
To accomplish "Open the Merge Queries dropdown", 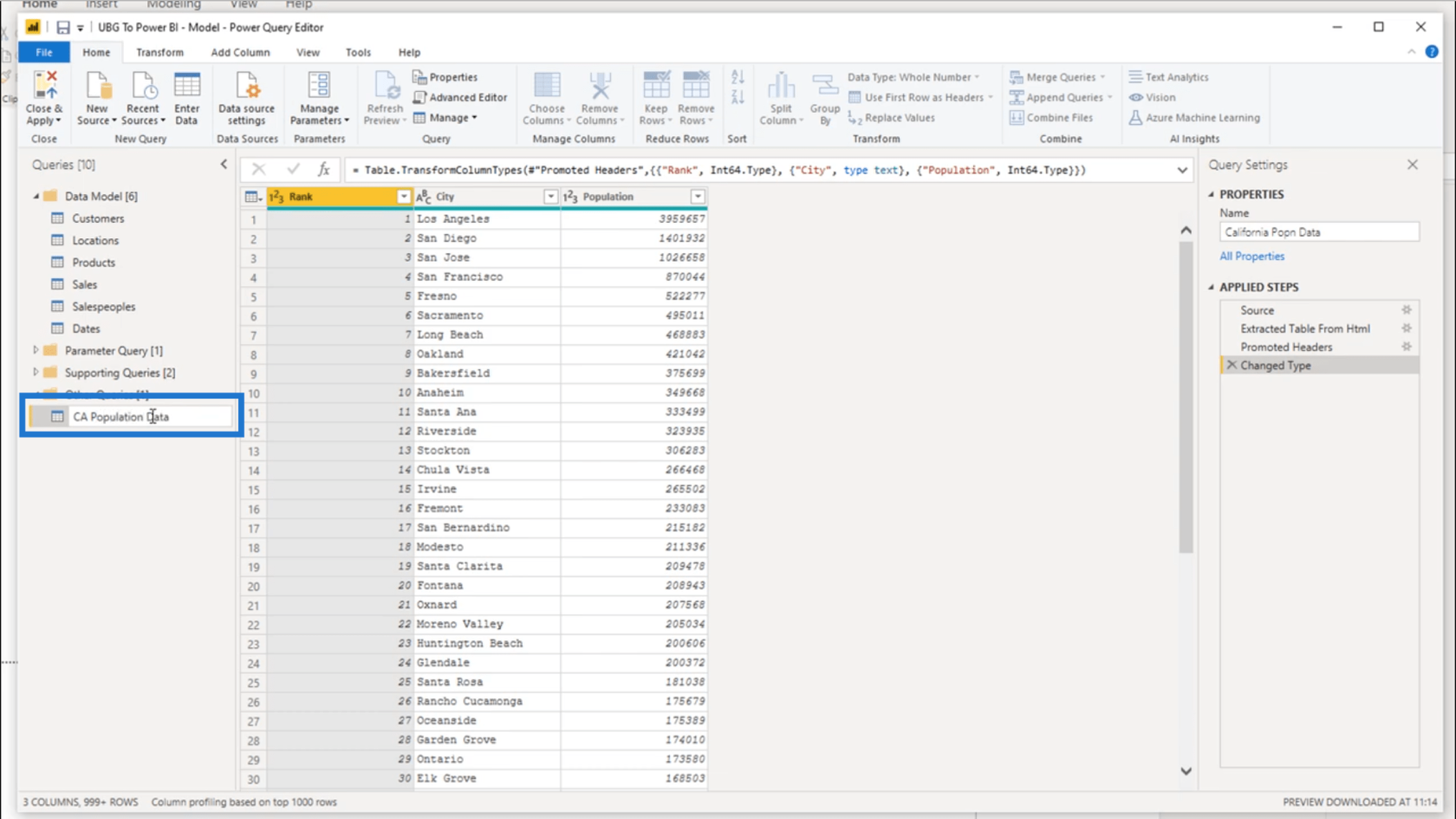I will 1057,77.
